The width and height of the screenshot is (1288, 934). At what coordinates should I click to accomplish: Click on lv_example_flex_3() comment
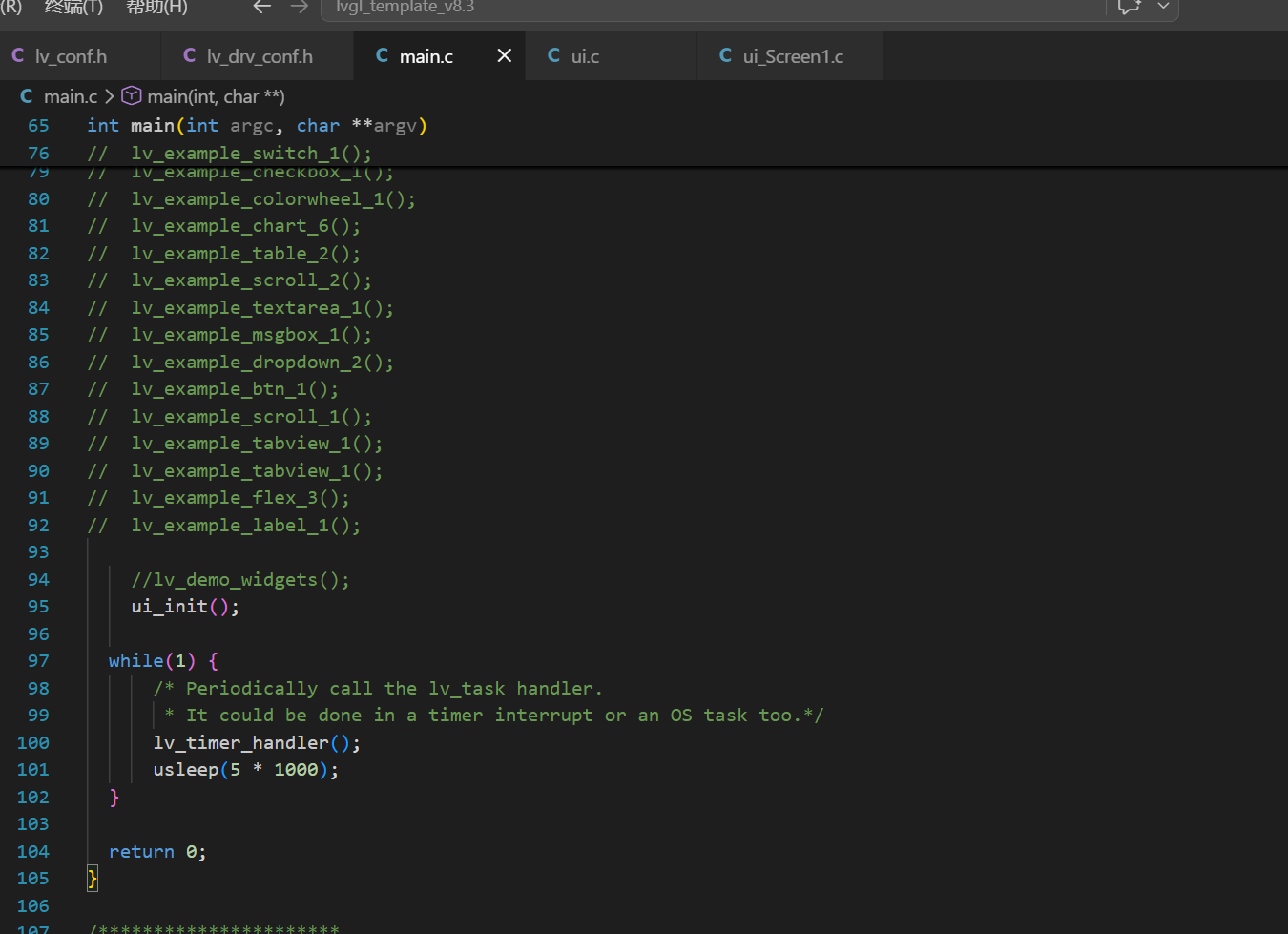pos(240,498)
